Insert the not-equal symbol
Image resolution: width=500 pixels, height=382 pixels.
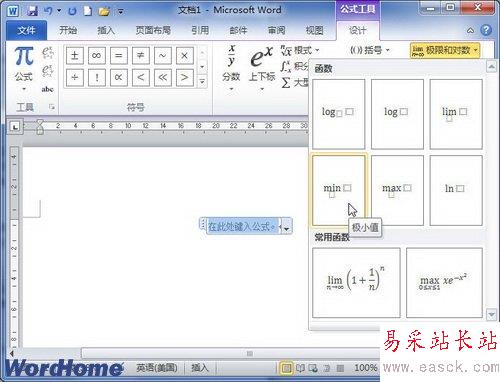141,56
